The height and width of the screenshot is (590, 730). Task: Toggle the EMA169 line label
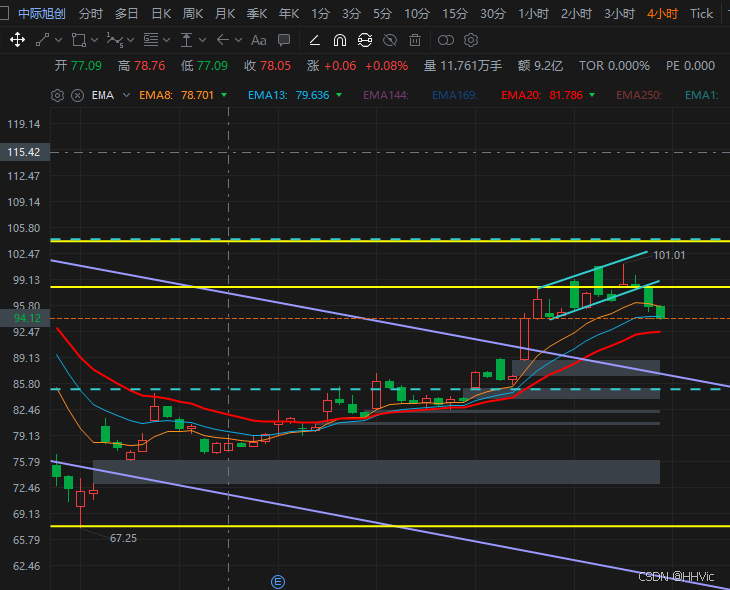(x=454, y=95)
